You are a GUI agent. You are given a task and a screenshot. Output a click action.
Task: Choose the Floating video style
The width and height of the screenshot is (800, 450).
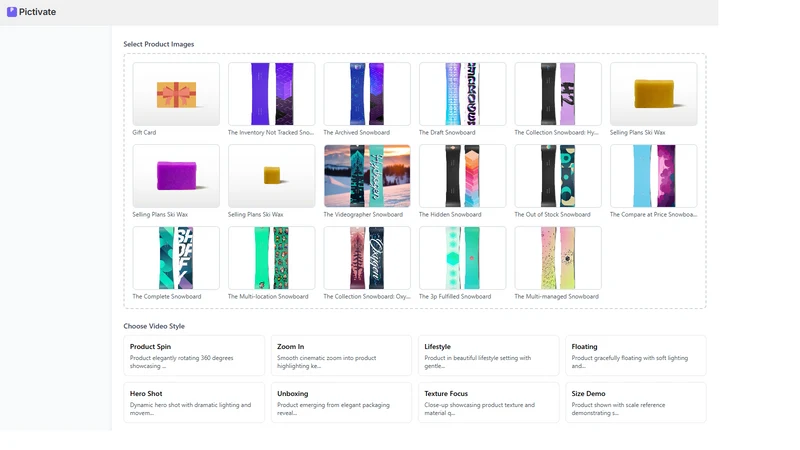[636, 356]
